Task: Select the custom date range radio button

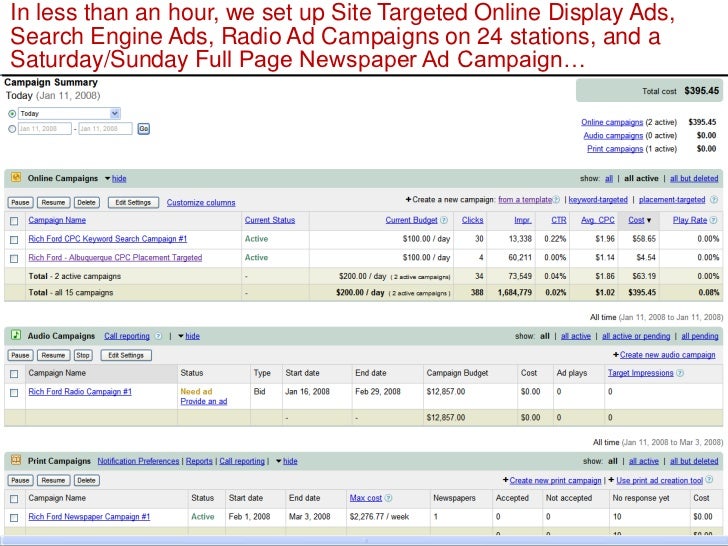Action: 12,129
